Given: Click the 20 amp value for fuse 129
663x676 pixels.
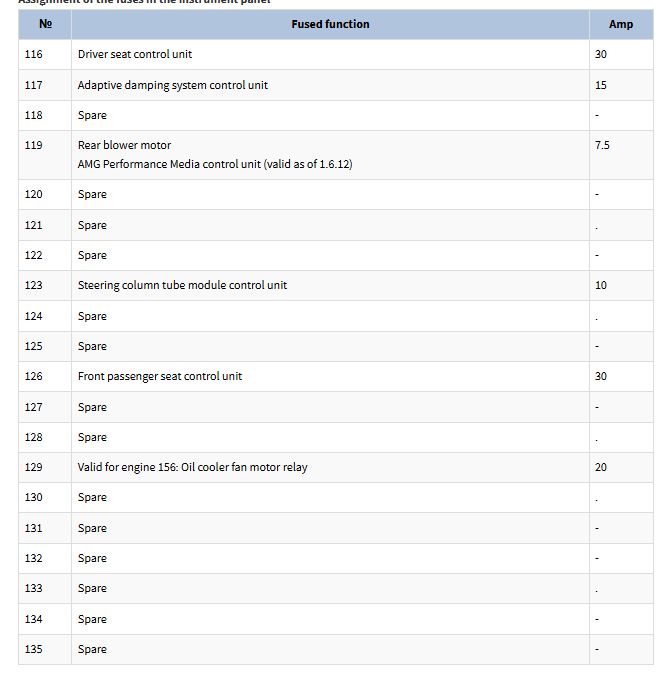Looking at the screenshot, I should (x=600, y=467).
